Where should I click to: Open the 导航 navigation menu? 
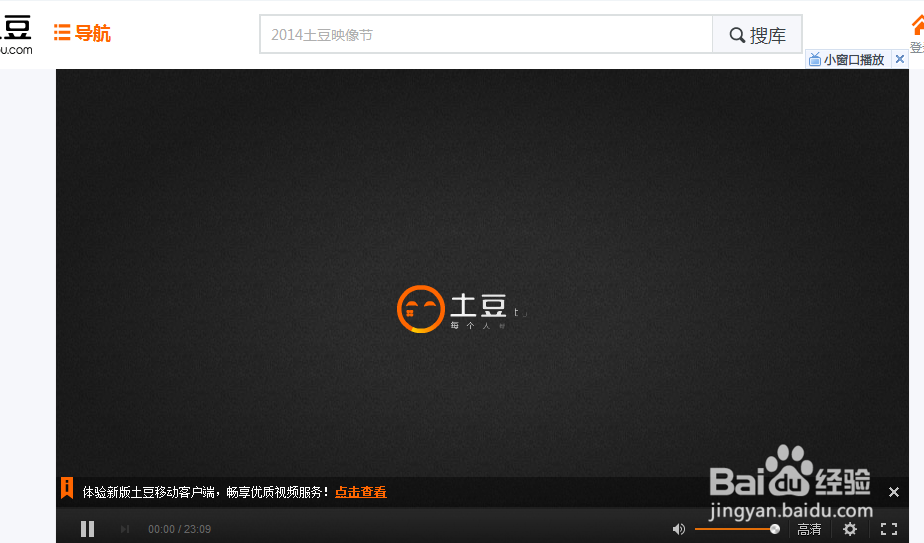(x=82, y=33)
